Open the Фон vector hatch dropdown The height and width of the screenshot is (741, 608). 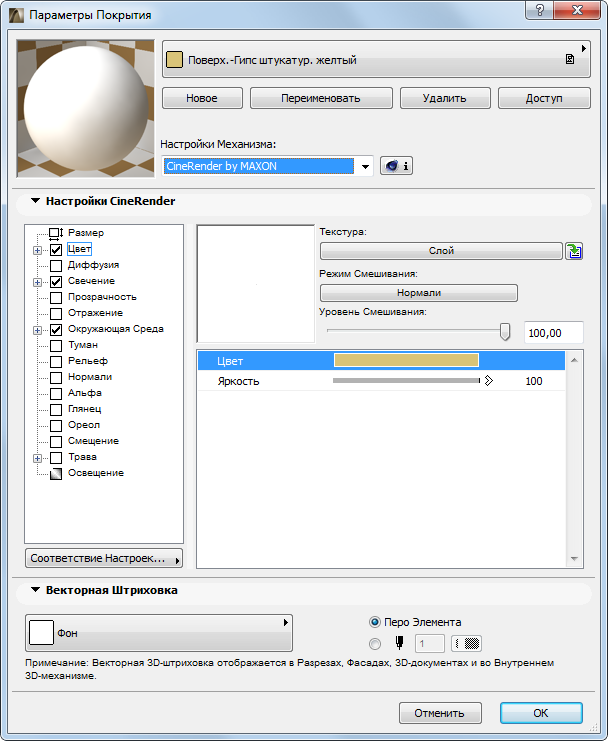(x=159, y=633)
